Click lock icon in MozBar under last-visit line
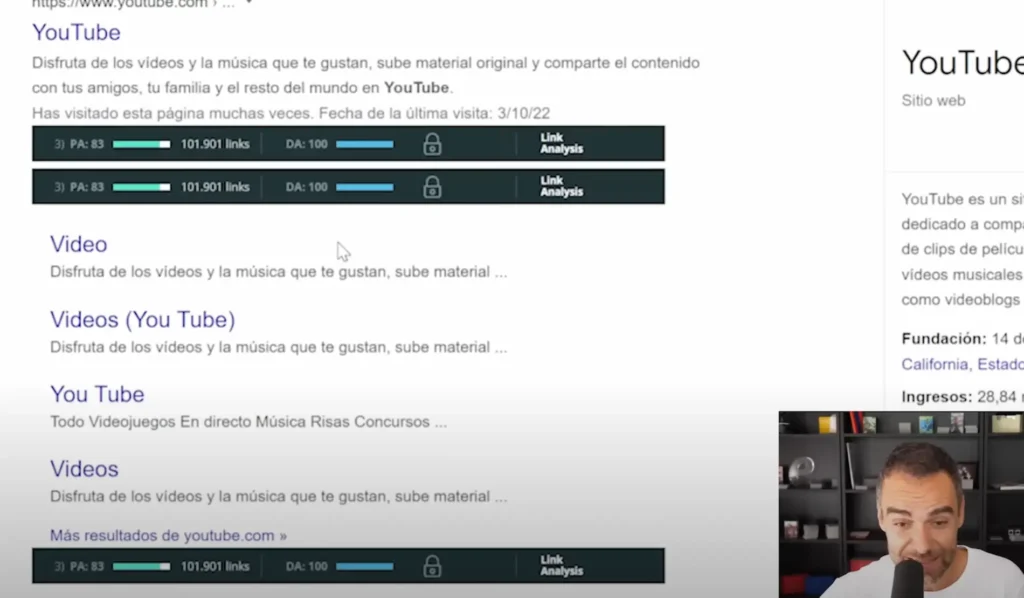This screenshot has width=1024, height=598. (432, 144)
